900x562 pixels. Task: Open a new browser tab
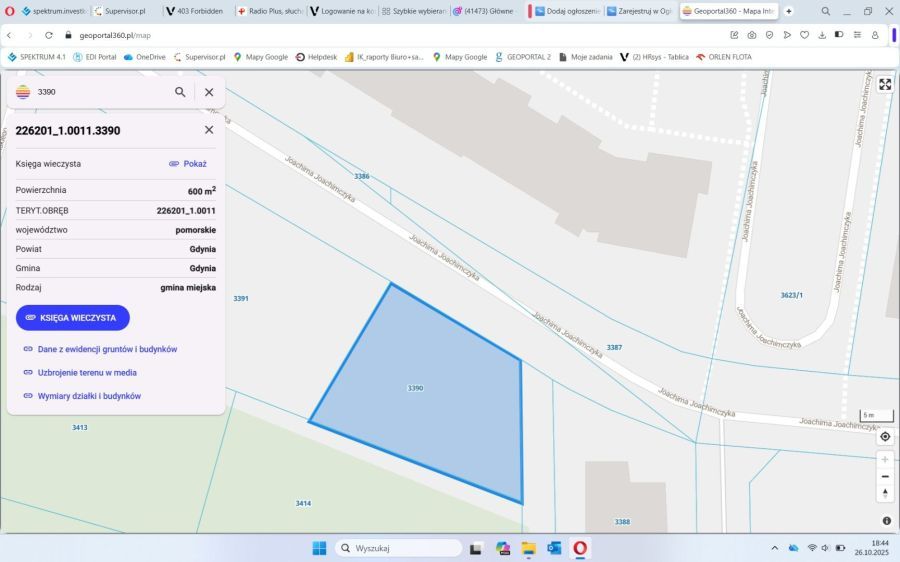click(x=789, y=11)
